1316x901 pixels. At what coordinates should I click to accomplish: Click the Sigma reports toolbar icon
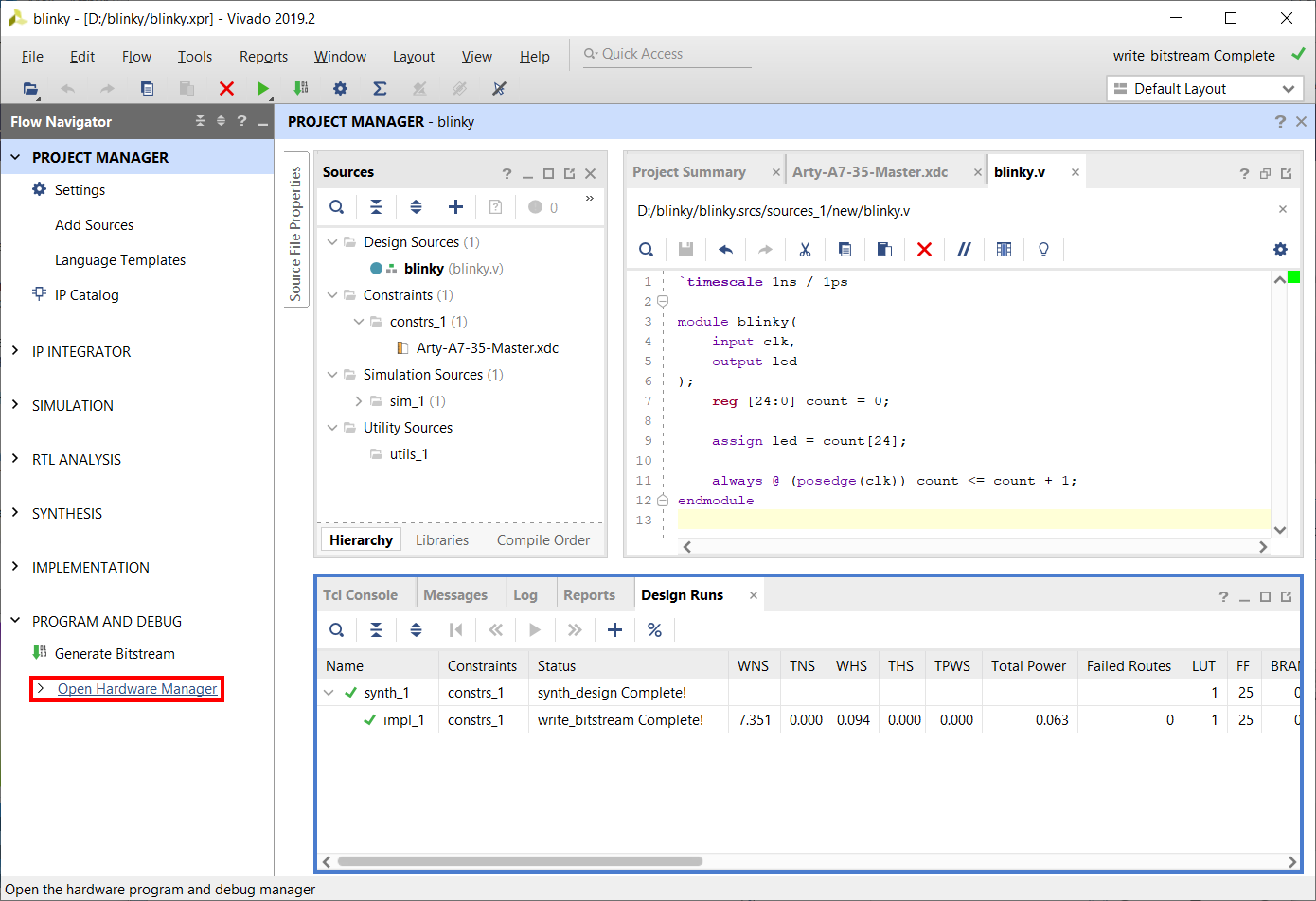tap(380, 89)
